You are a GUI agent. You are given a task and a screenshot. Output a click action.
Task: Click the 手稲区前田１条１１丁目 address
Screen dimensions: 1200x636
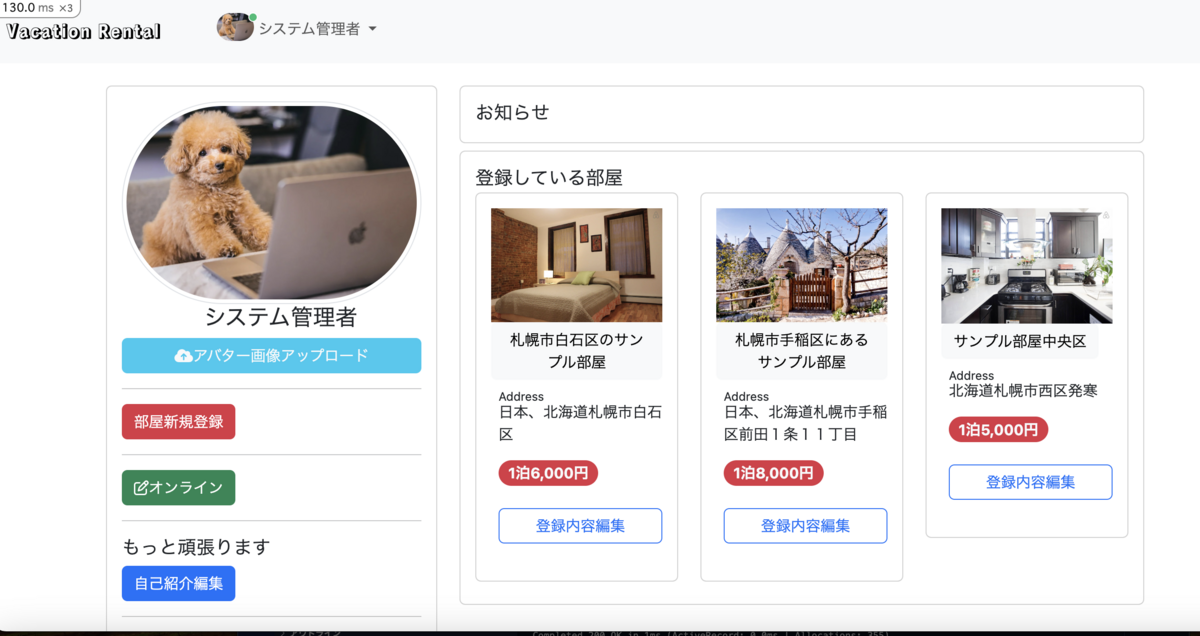[x=805, y=423]
